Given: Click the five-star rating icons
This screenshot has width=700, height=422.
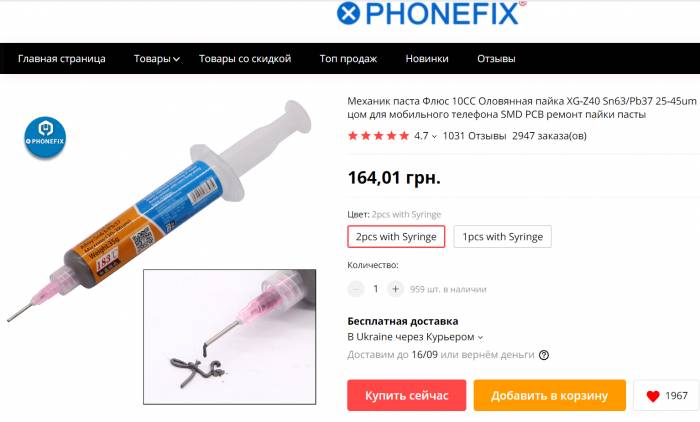Looking at the screenshot, I should tap(378, 136).
